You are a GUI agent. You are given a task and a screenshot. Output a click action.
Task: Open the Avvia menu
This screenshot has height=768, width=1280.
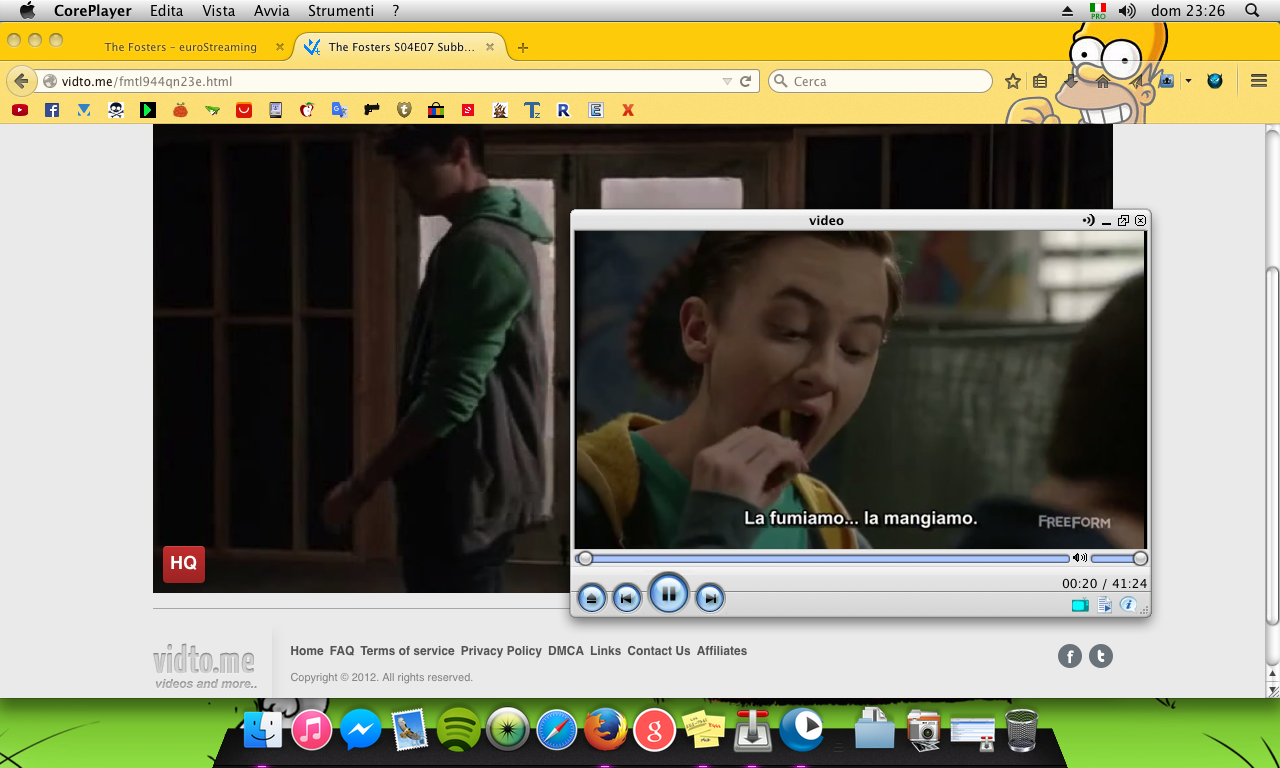pyautogui.click(x=271, y=11)
